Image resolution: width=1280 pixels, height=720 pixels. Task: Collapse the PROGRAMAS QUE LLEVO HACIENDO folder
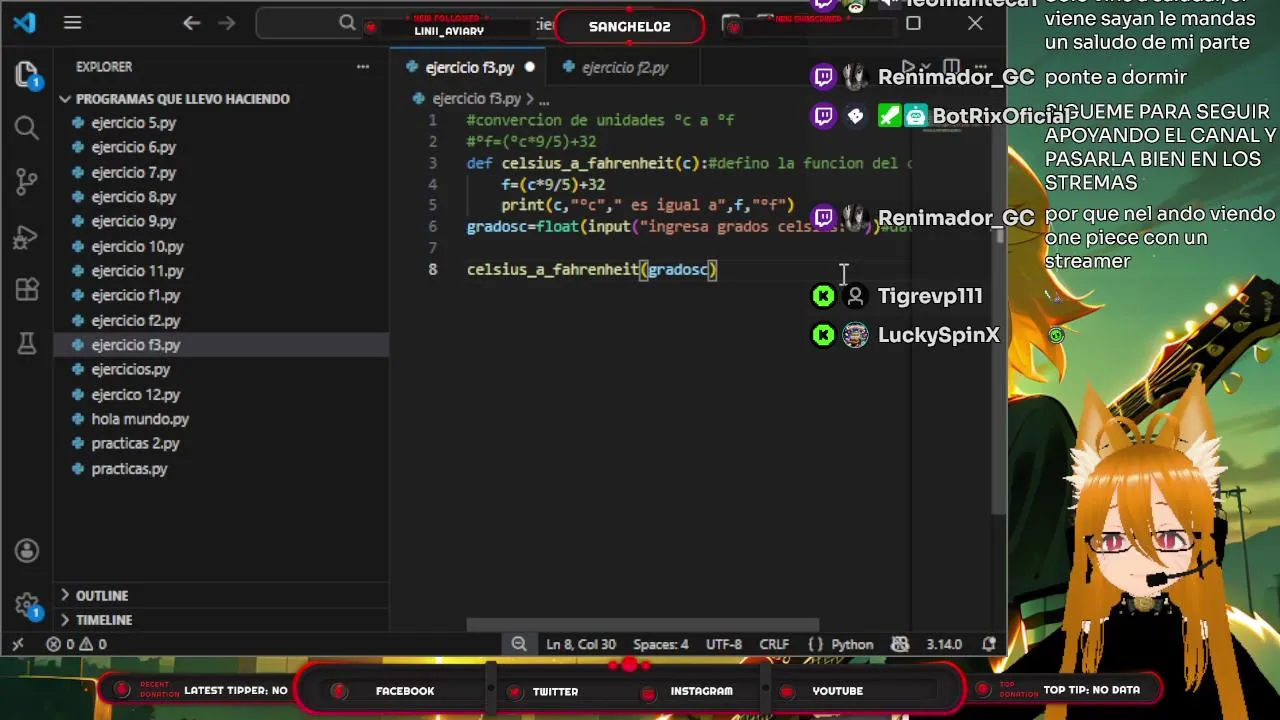tap(182, 99)
